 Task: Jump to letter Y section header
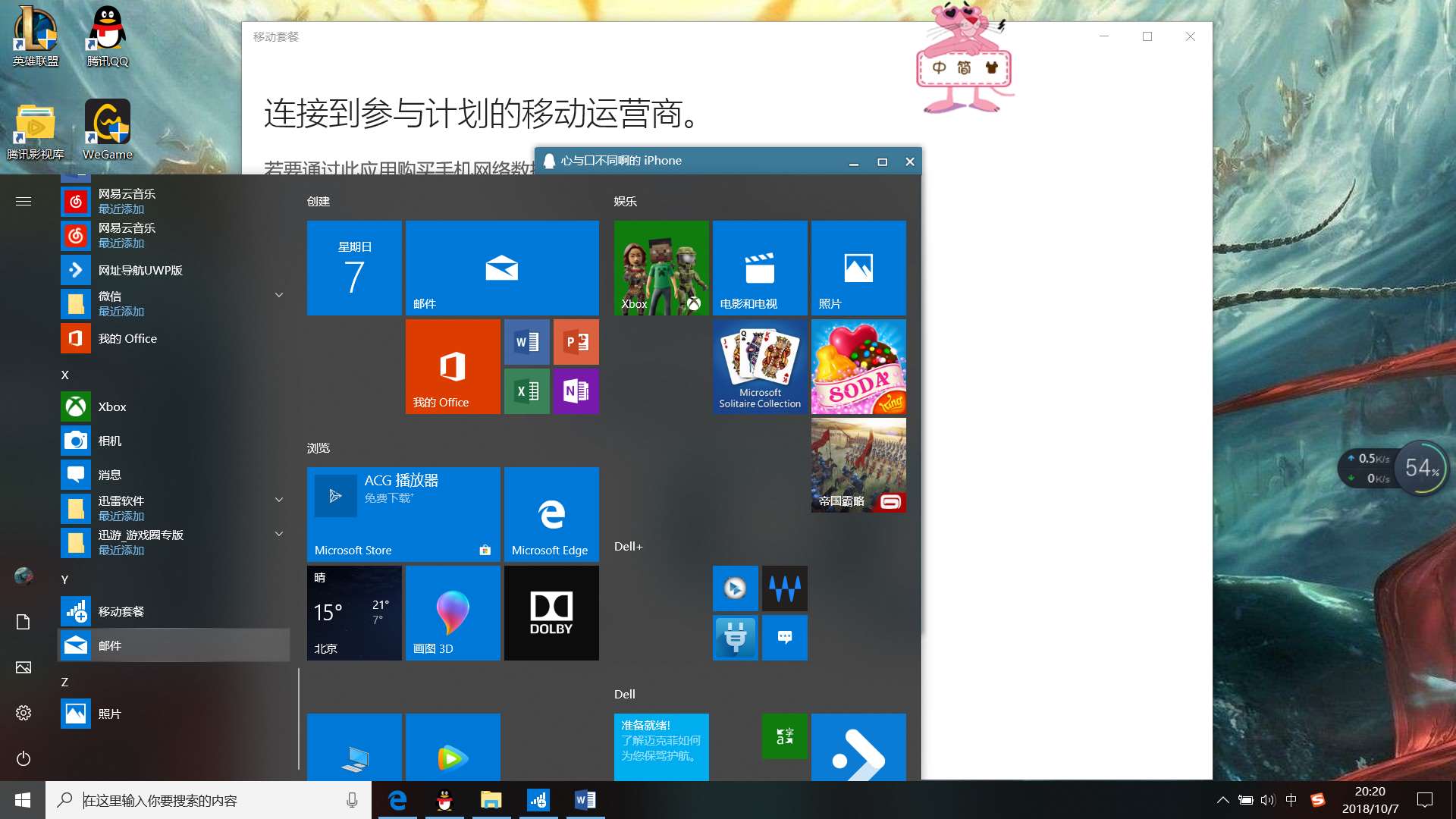(65, 579)
